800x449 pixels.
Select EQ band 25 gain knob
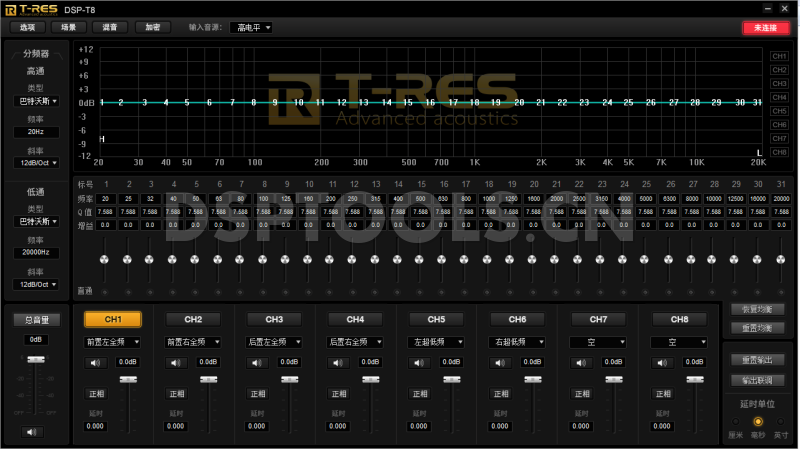[644, 260]
